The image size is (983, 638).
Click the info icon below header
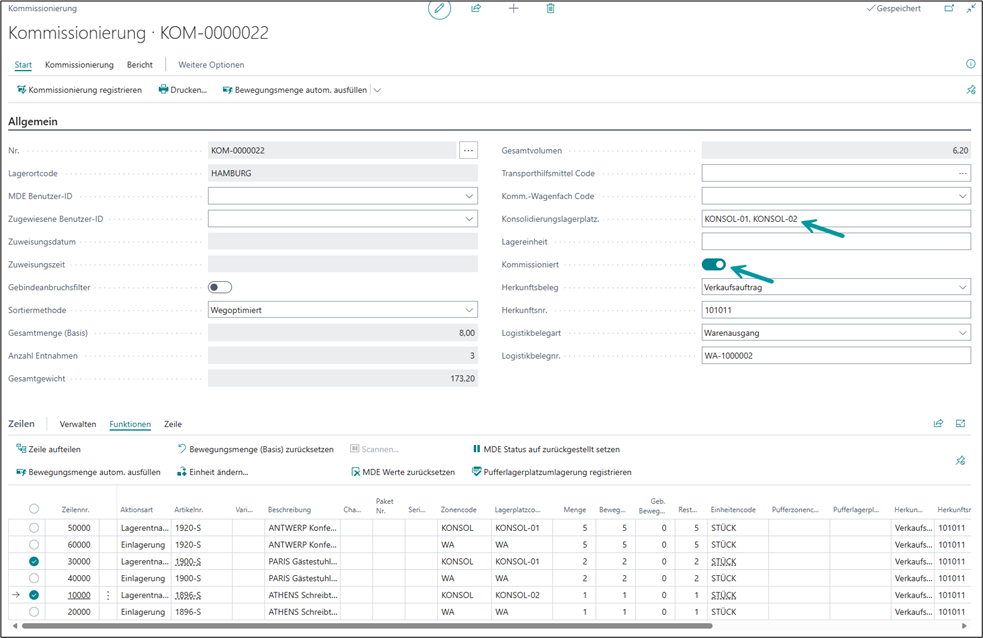[x=970, y=64]
